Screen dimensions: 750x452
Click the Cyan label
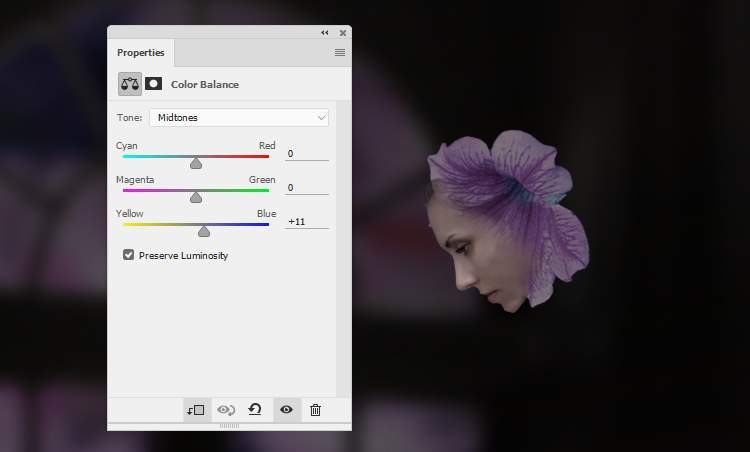pyautogui.click(x=126, y=146)
